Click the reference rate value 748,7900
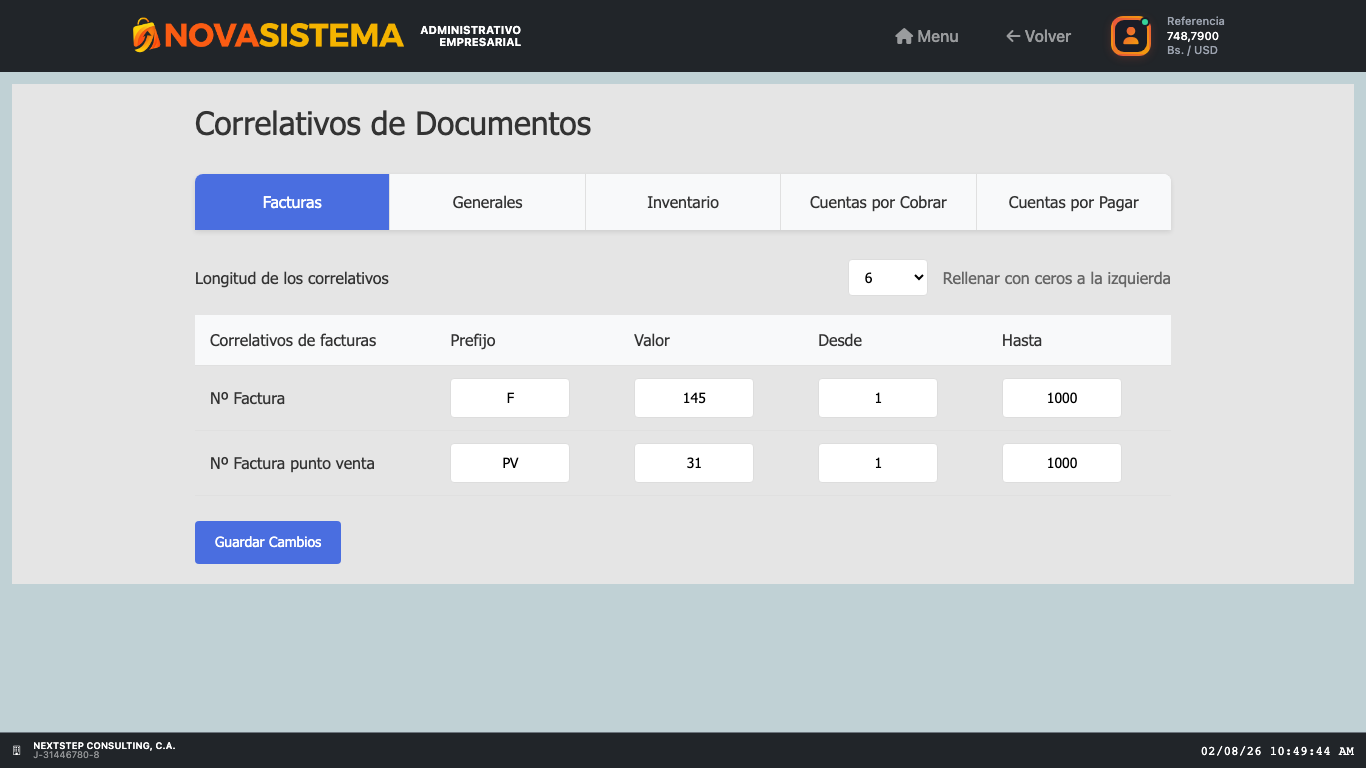This screenshot has width=1366, height=768. (1193, 36)
